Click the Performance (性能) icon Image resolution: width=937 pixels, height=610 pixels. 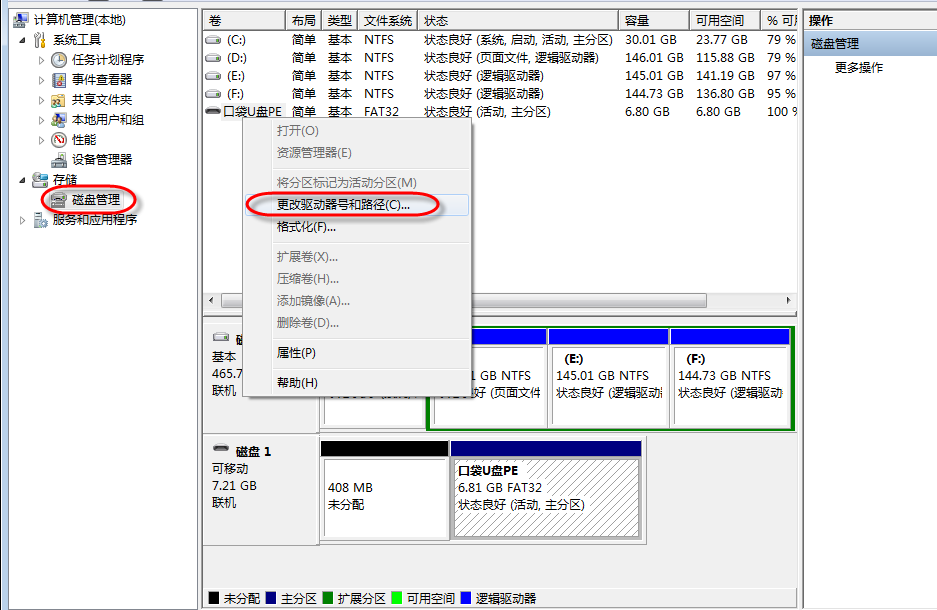(59, 140)
